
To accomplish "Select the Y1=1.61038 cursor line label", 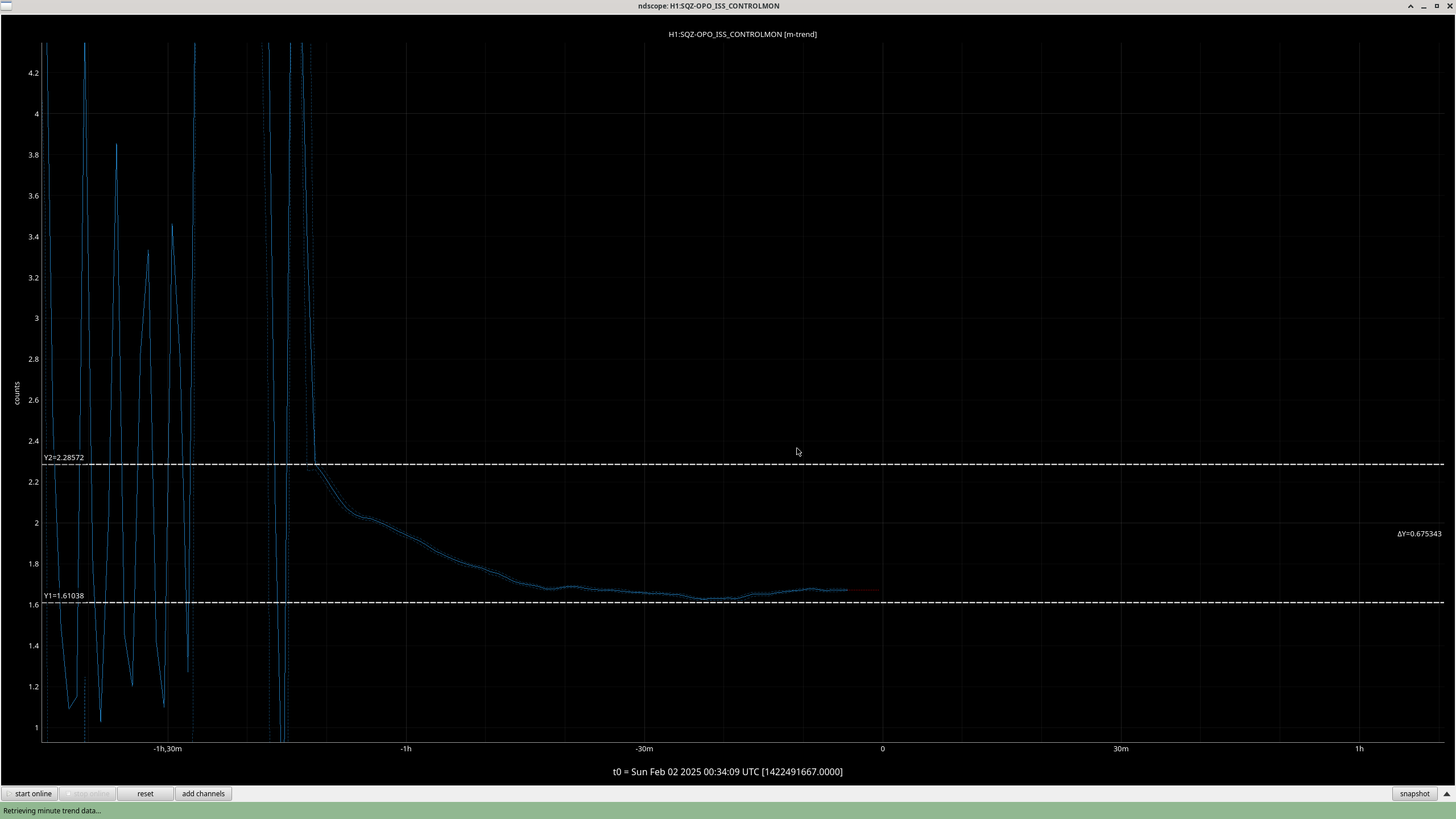I will tap(64, 595).
